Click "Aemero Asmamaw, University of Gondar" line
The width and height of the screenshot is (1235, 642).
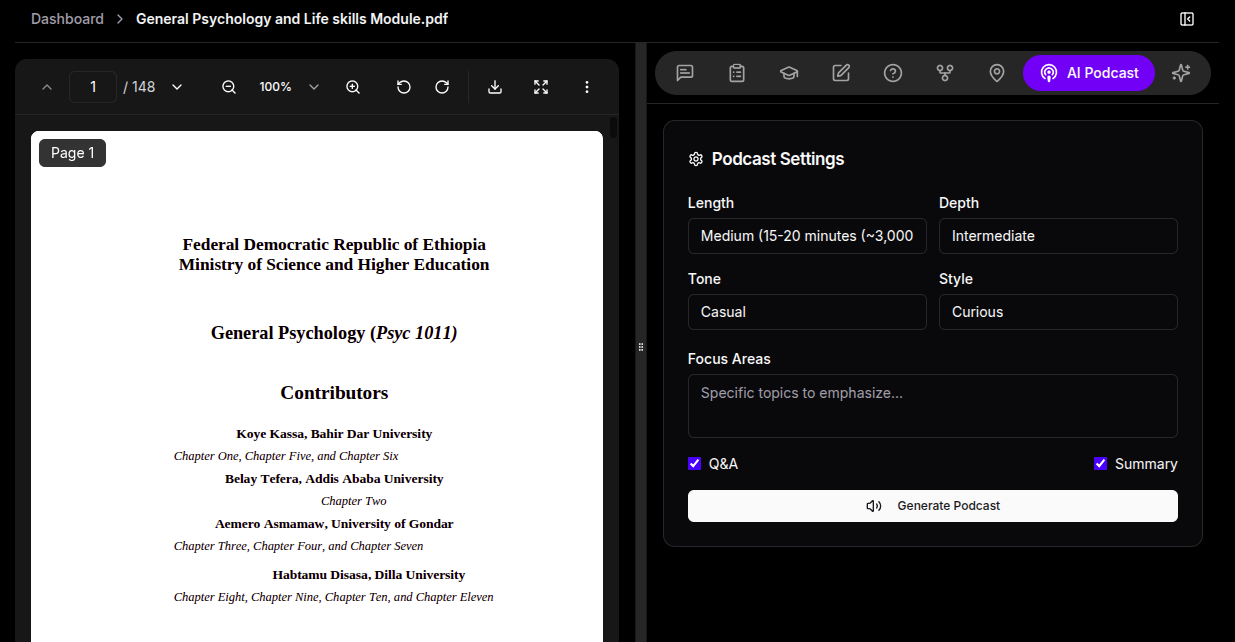334,524
